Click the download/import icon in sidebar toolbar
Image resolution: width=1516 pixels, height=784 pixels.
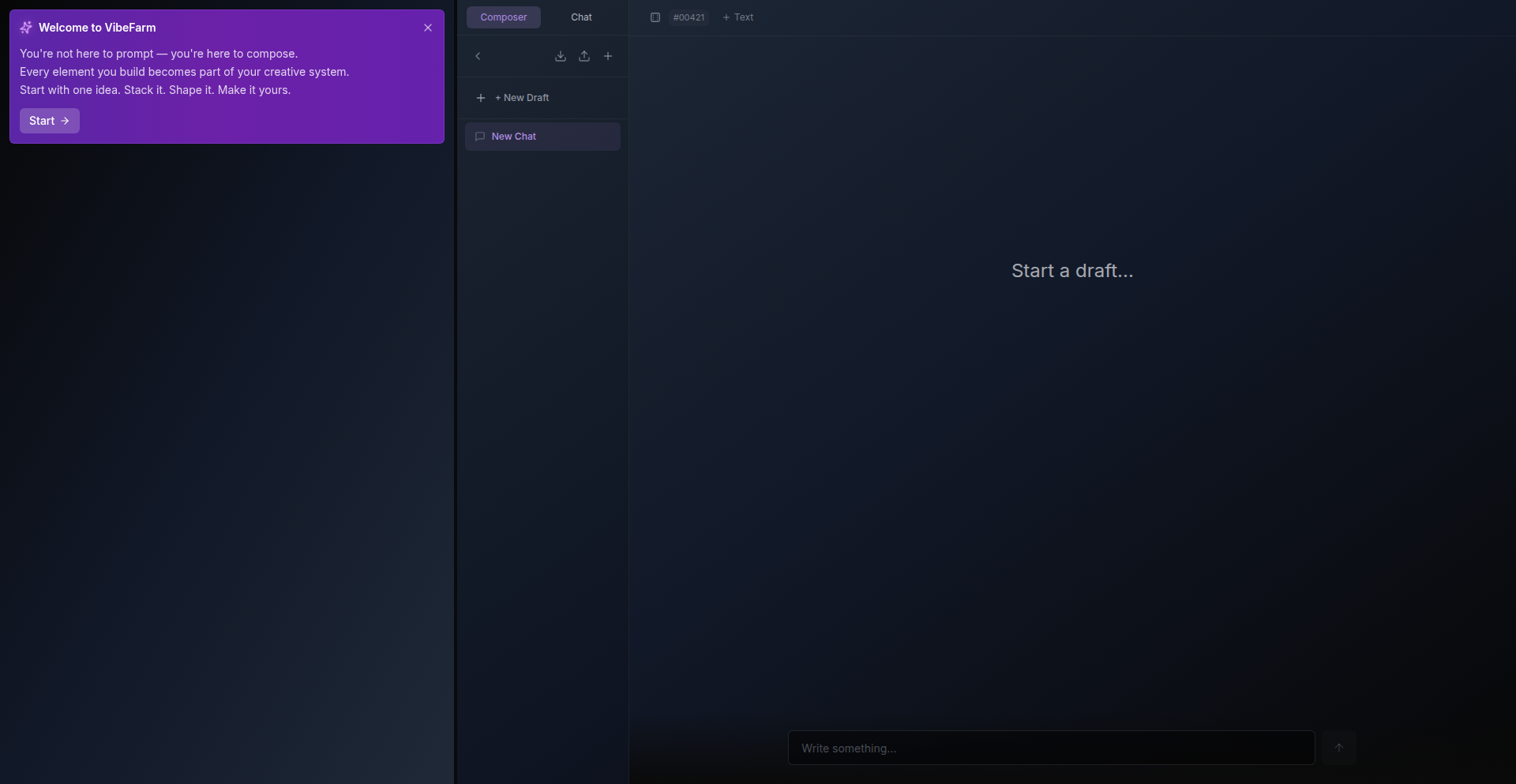pos(561,56)
